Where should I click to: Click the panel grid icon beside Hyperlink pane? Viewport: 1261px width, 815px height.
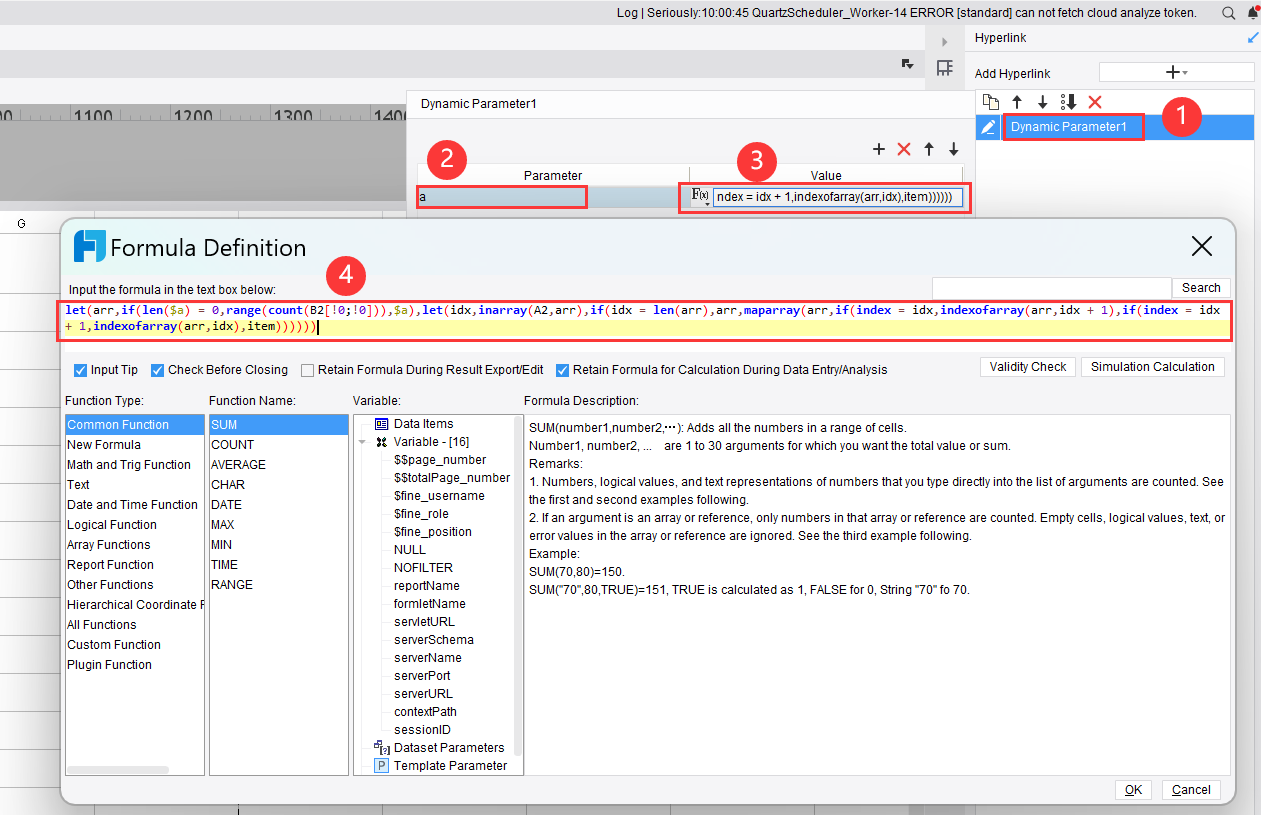point(944,68)
